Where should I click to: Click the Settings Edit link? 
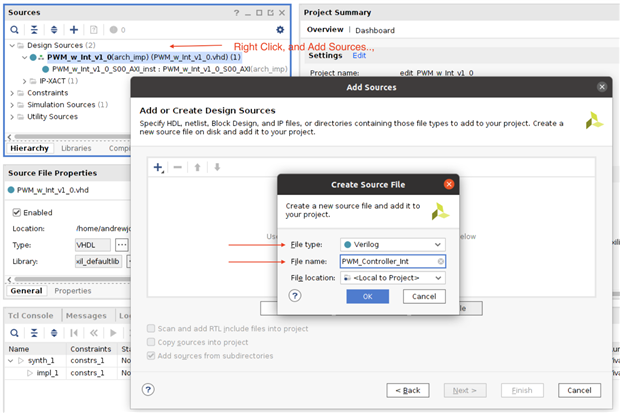coord(359,55)
